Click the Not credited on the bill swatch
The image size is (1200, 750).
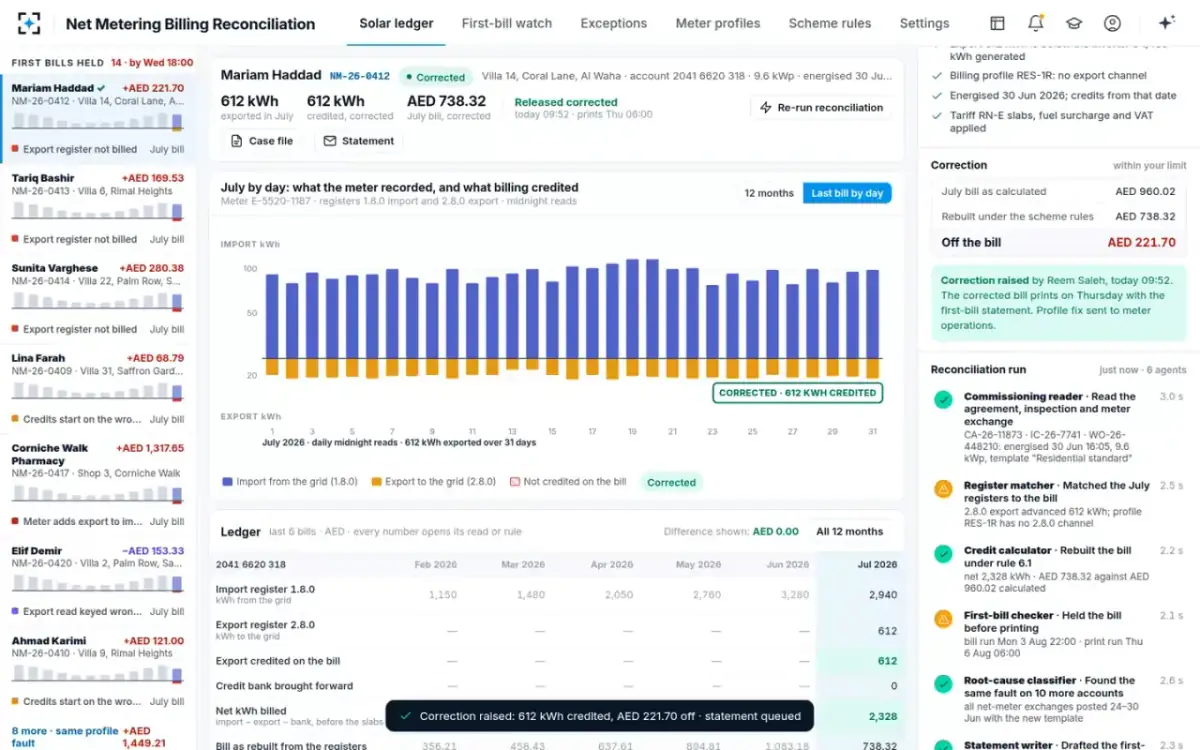515,481
